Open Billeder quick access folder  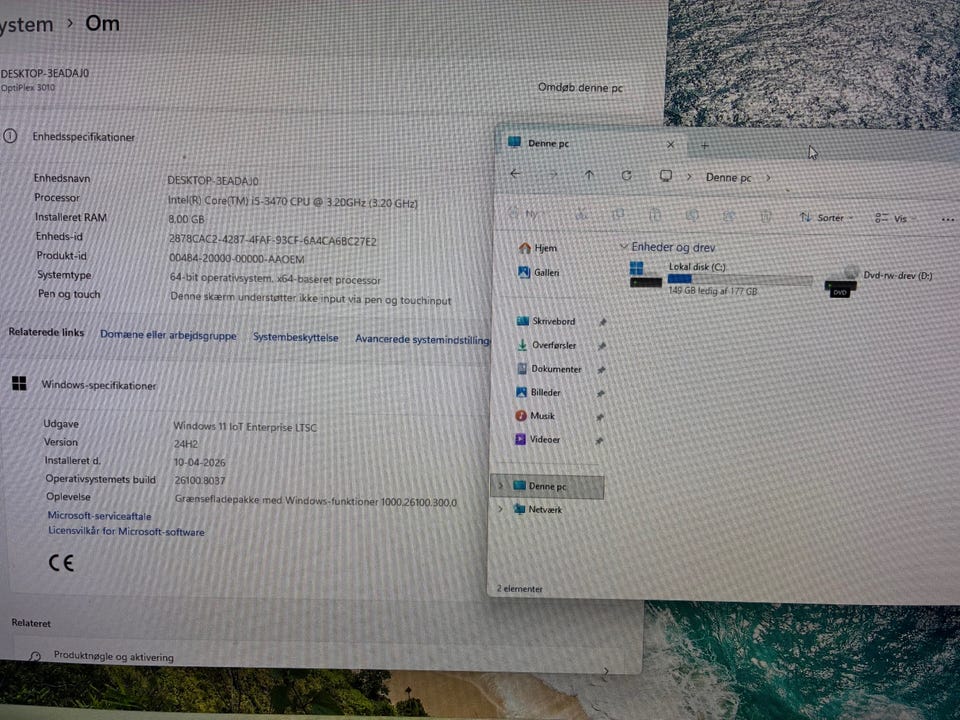pyautogui.click(x=538, y=392)
